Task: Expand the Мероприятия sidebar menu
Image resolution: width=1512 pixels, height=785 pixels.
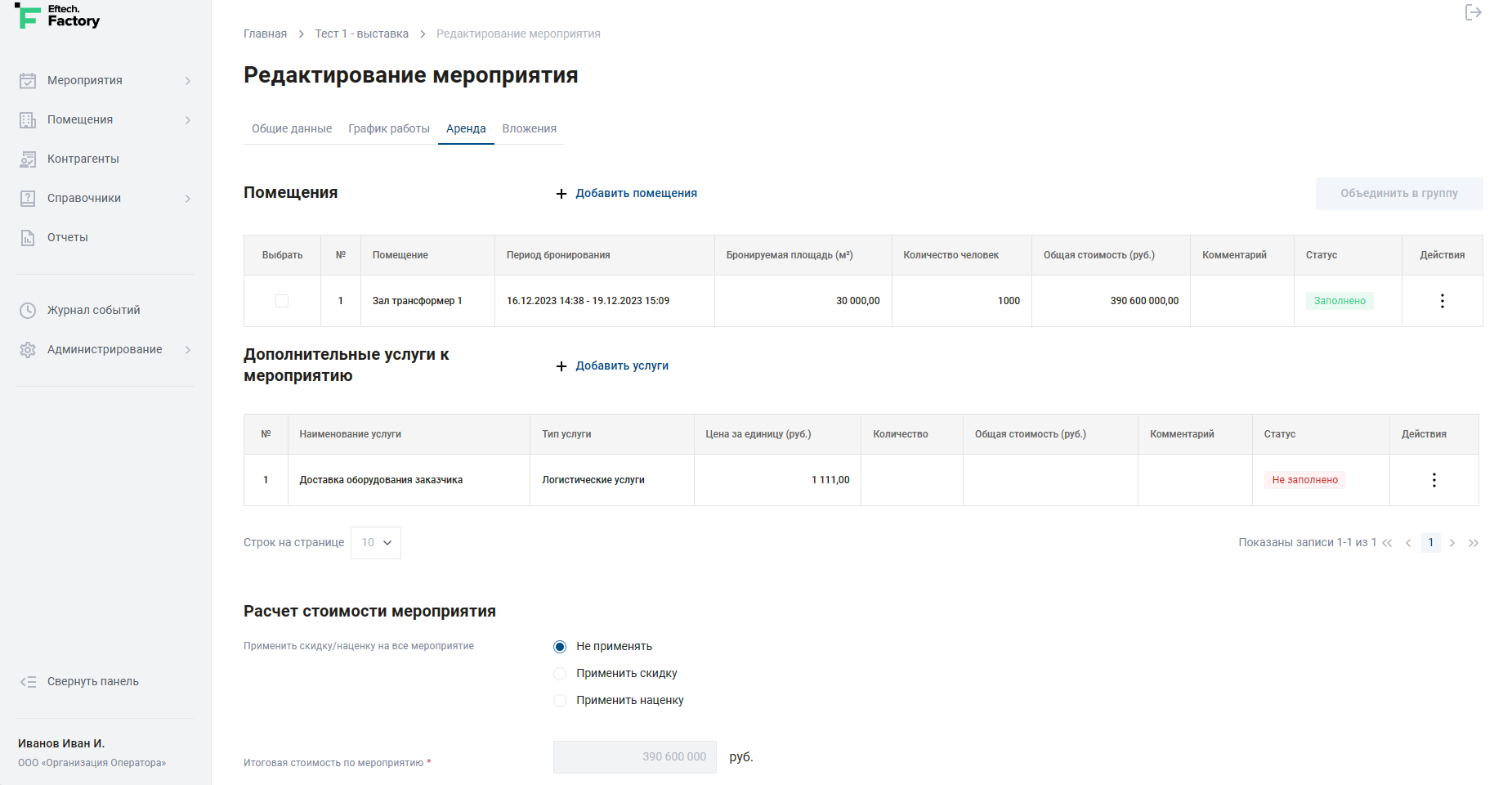Action: point(105,80)
